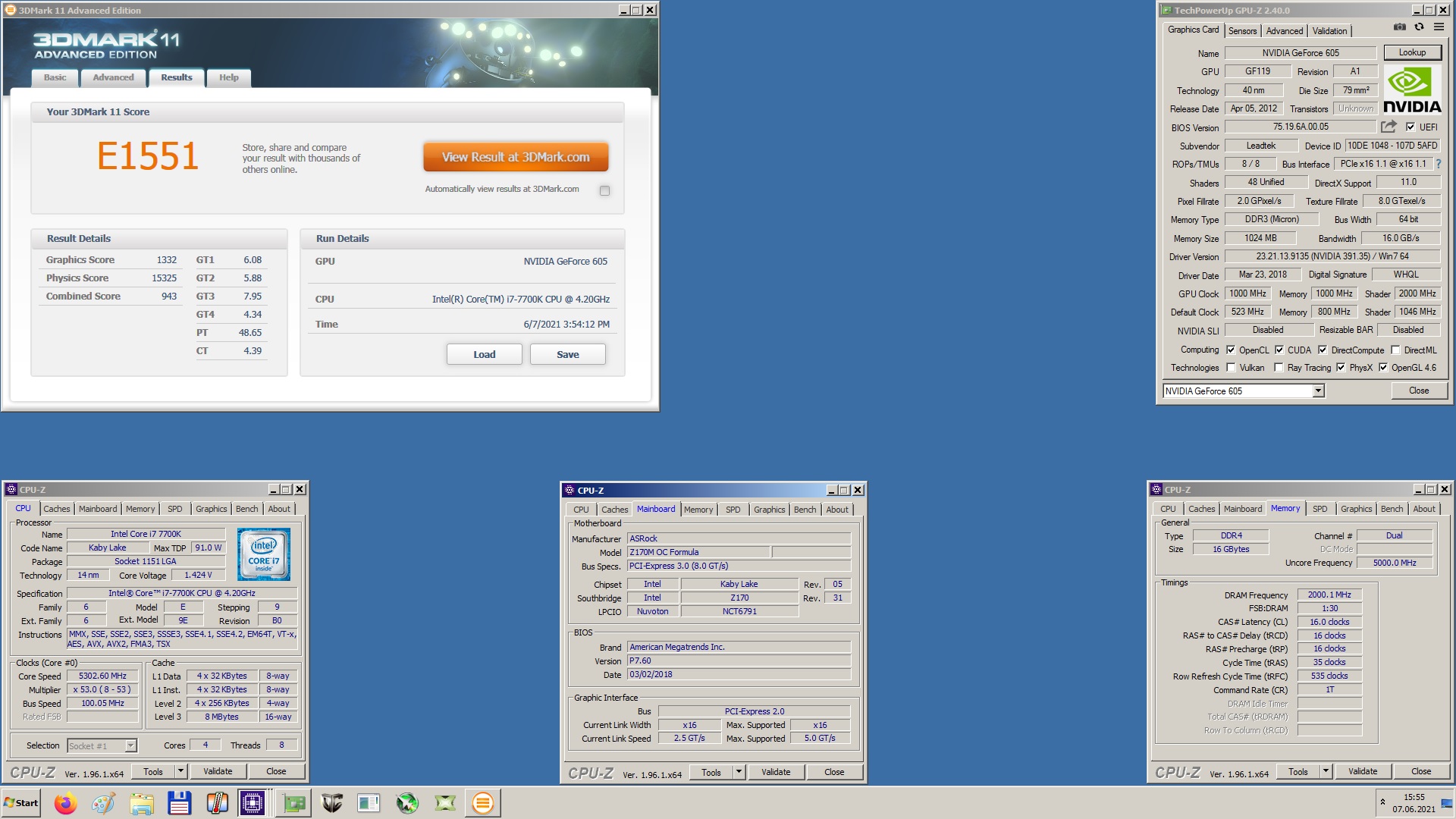Toggle the Ray Tracing checkbox
Image resolution: width=1456 pixels, height=819 pixels.
coord(1279,367)
